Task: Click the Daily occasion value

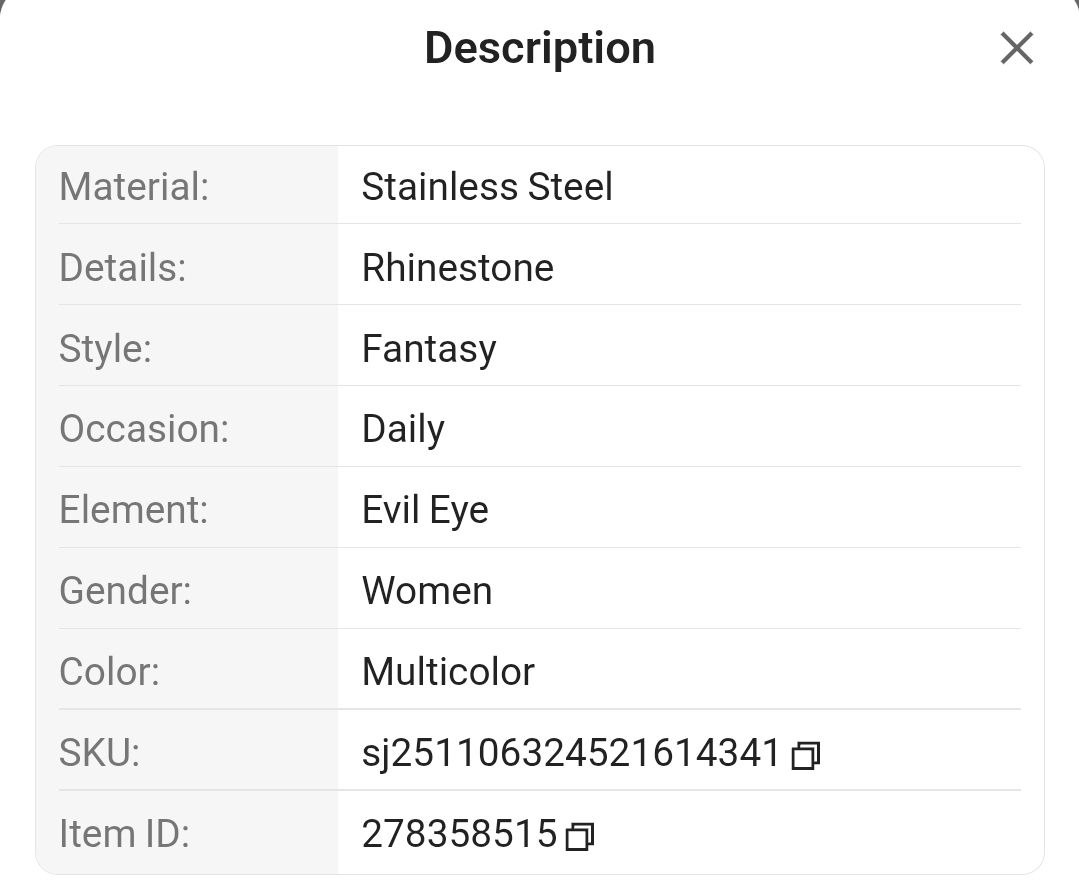Action: click(403, 430)
